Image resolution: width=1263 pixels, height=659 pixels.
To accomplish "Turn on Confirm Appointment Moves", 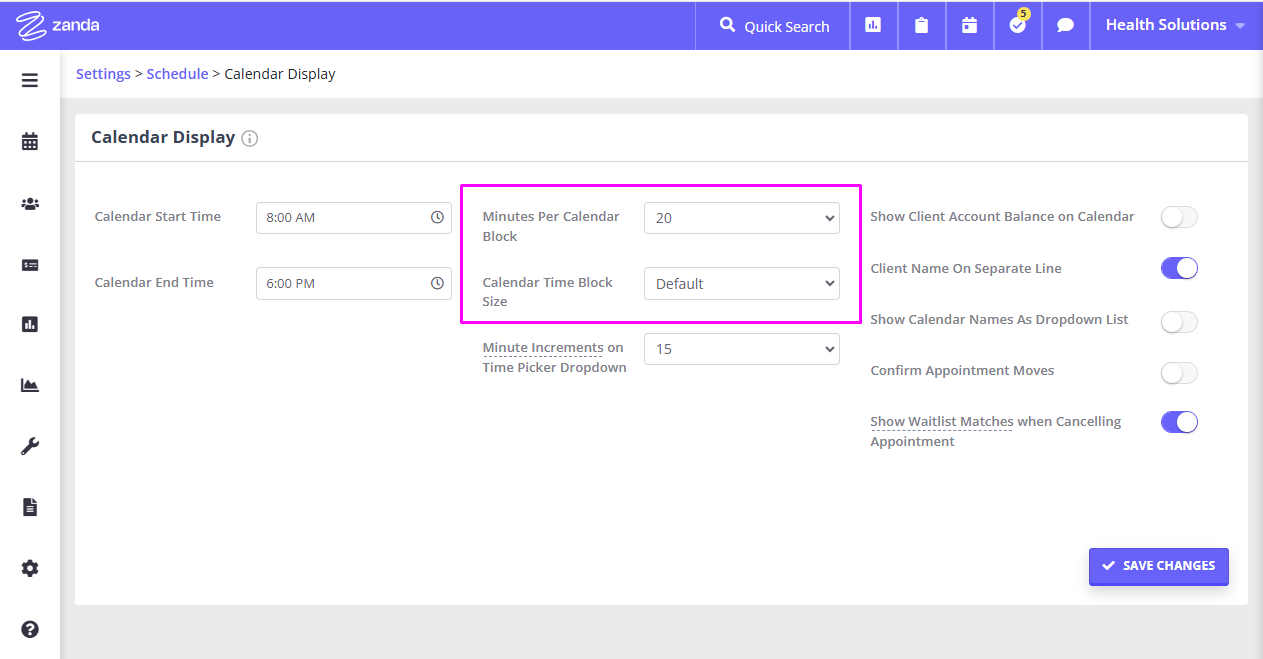I will [x=1178, y=372].
